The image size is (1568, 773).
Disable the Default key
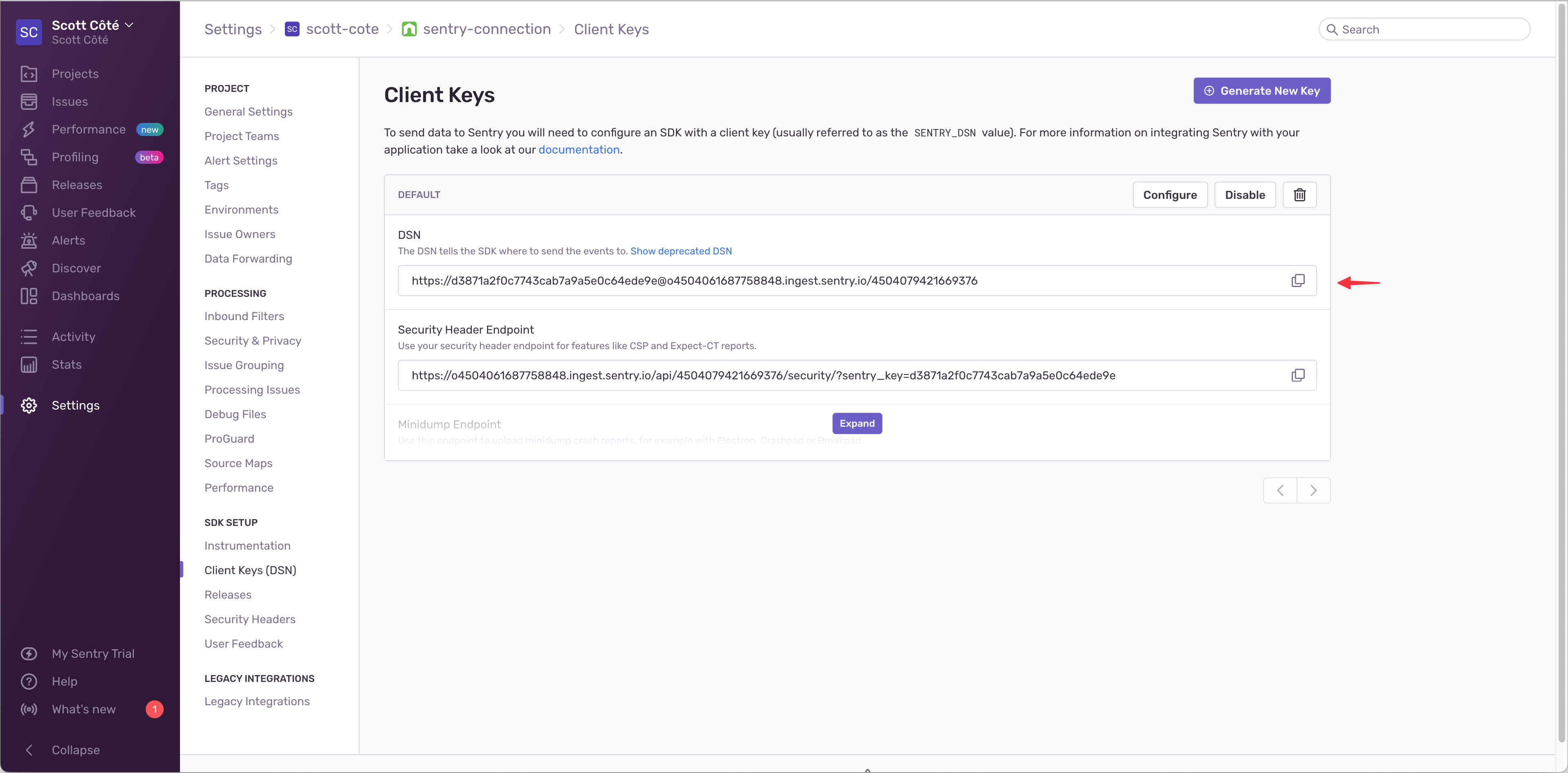1245,195
